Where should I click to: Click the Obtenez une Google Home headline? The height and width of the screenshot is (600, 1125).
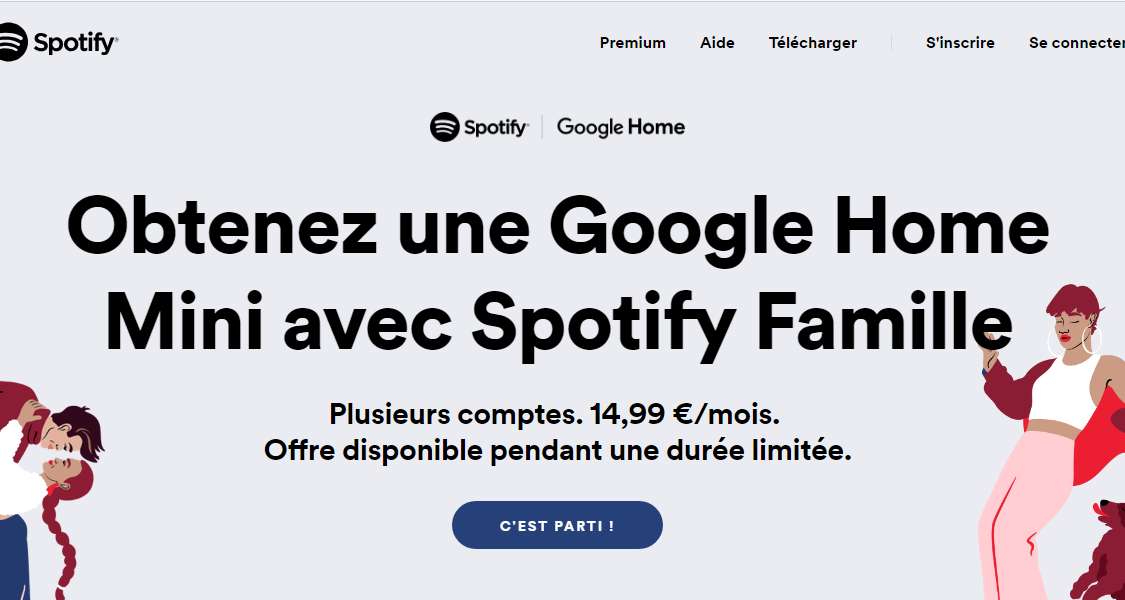point(558,227)
